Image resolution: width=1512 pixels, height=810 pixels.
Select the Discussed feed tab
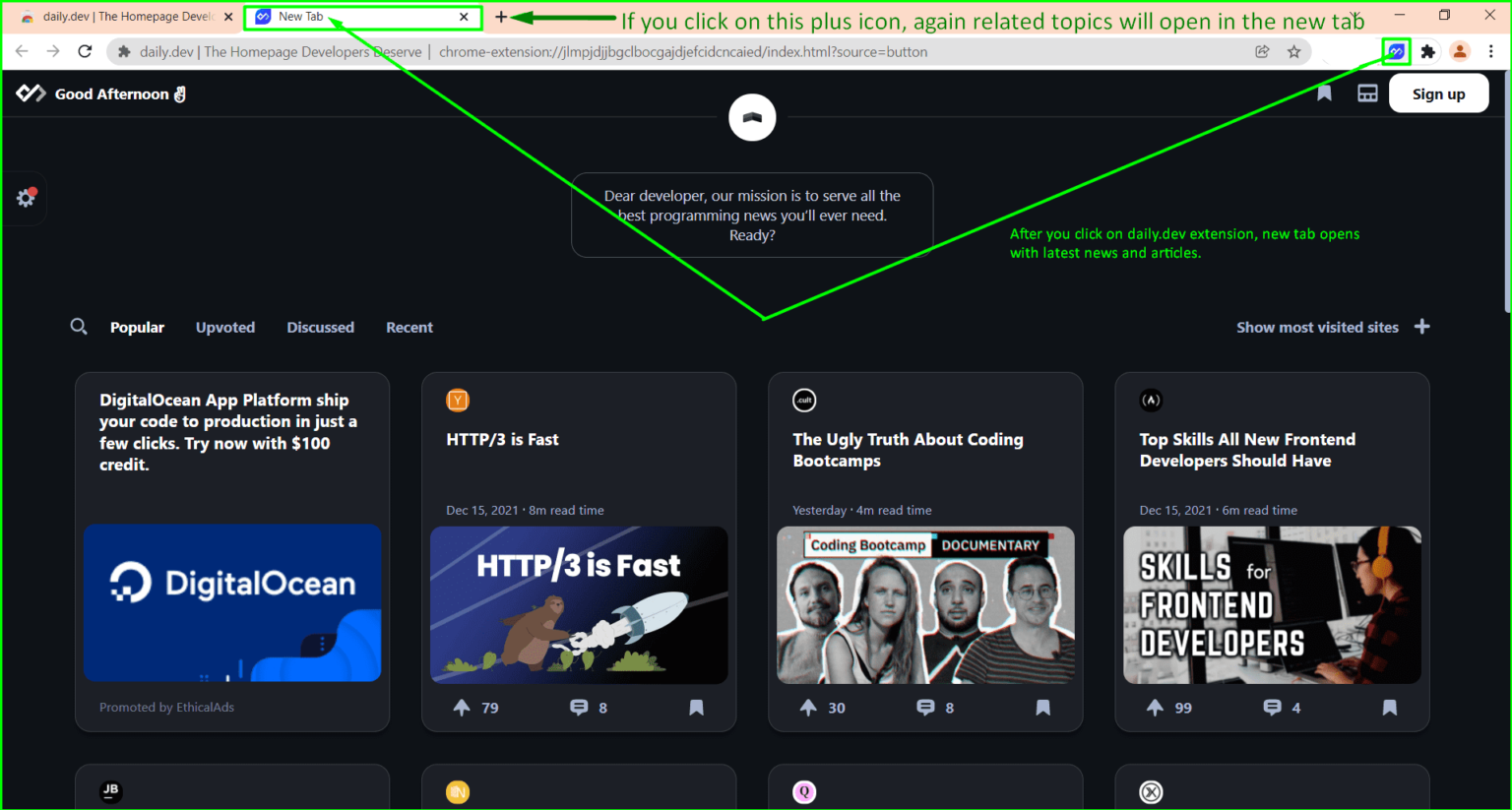320,327
